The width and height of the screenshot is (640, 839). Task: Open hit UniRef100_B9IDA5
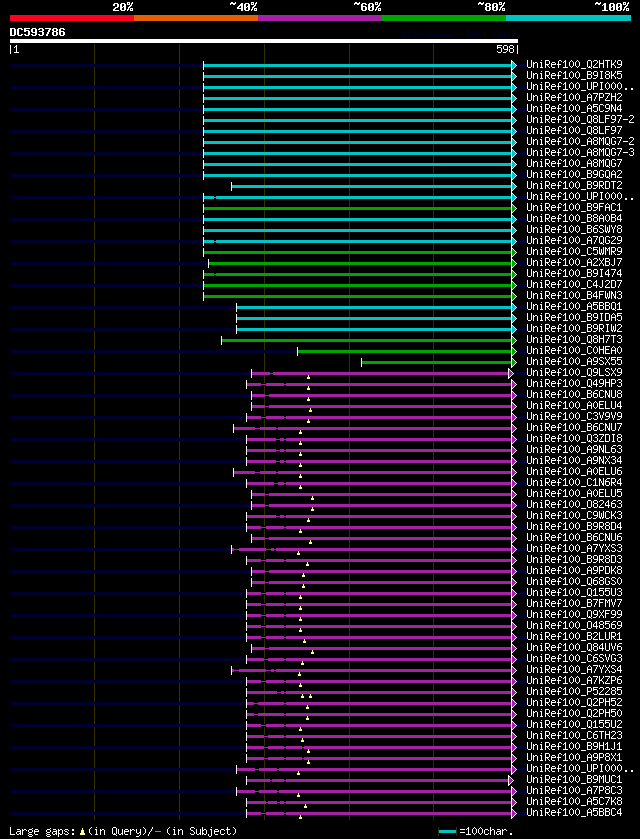(x=574, y=317)
